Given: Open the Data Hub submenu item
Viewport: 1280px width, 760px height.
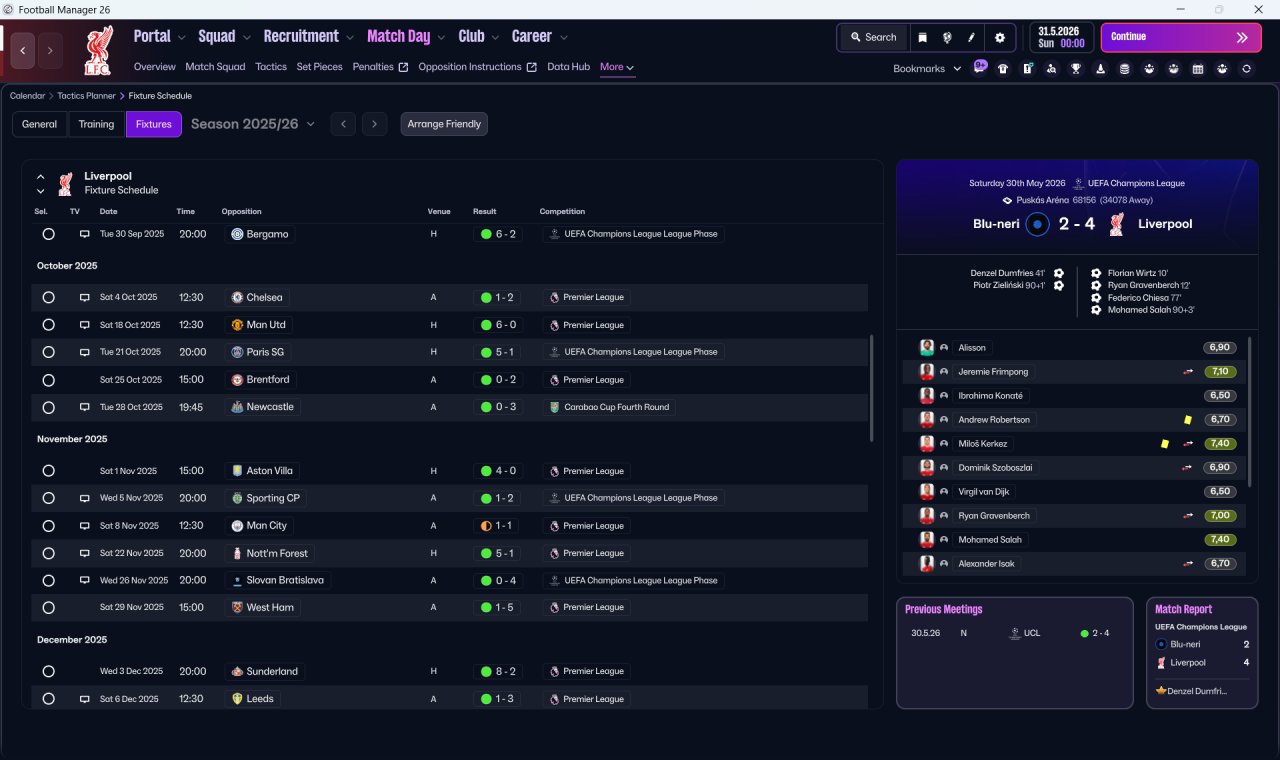Looking at the screenshot, I should [568, 67].
